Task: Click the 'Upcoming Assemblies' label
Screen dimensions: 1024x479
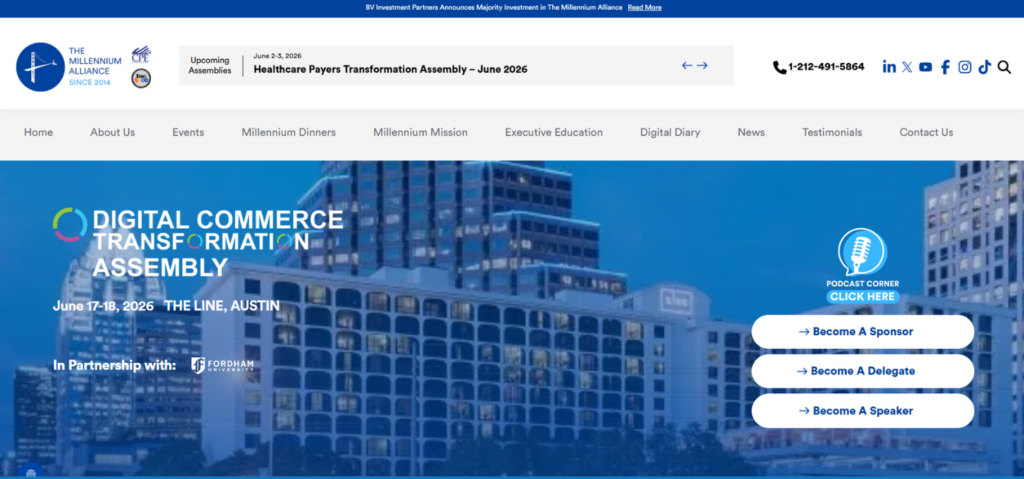Action: tap(210, 65)
